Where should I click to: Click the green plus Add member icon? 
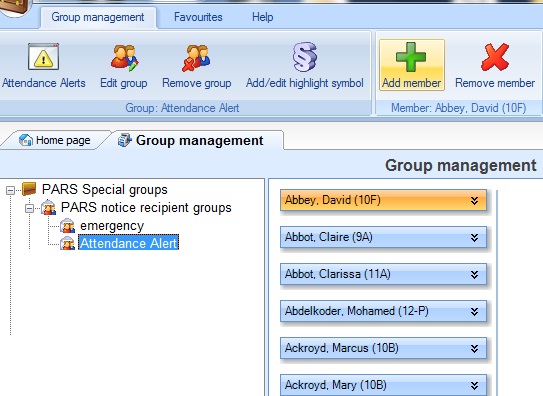pos(411,57)
